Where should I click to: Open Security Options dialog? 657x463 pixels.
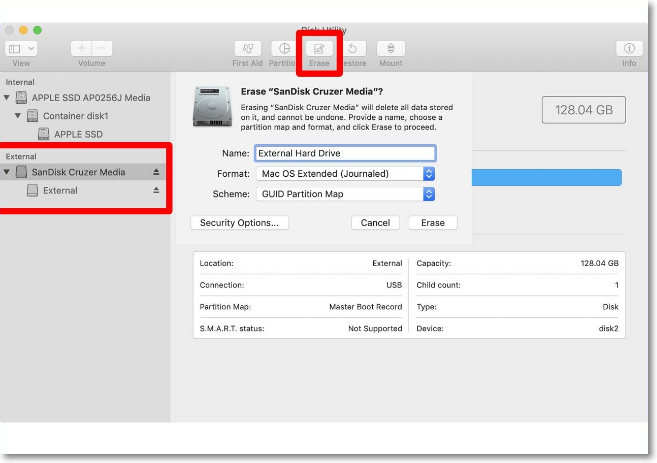239,223
